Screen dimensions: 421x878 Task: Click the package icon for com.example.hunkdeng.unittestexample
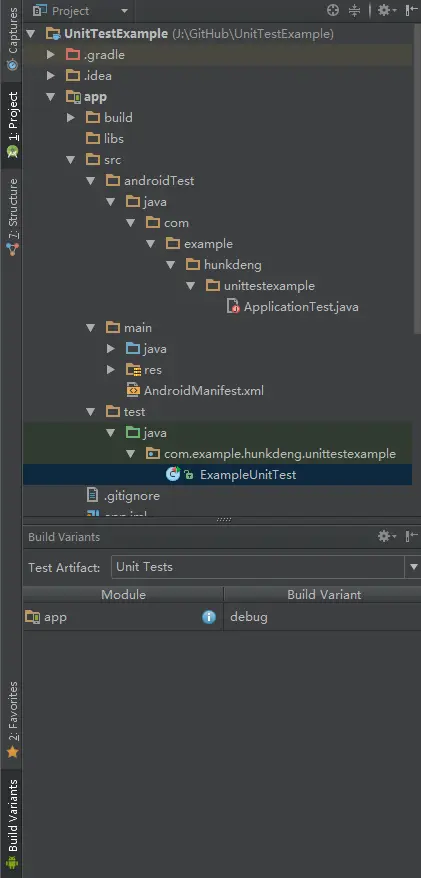153,454
